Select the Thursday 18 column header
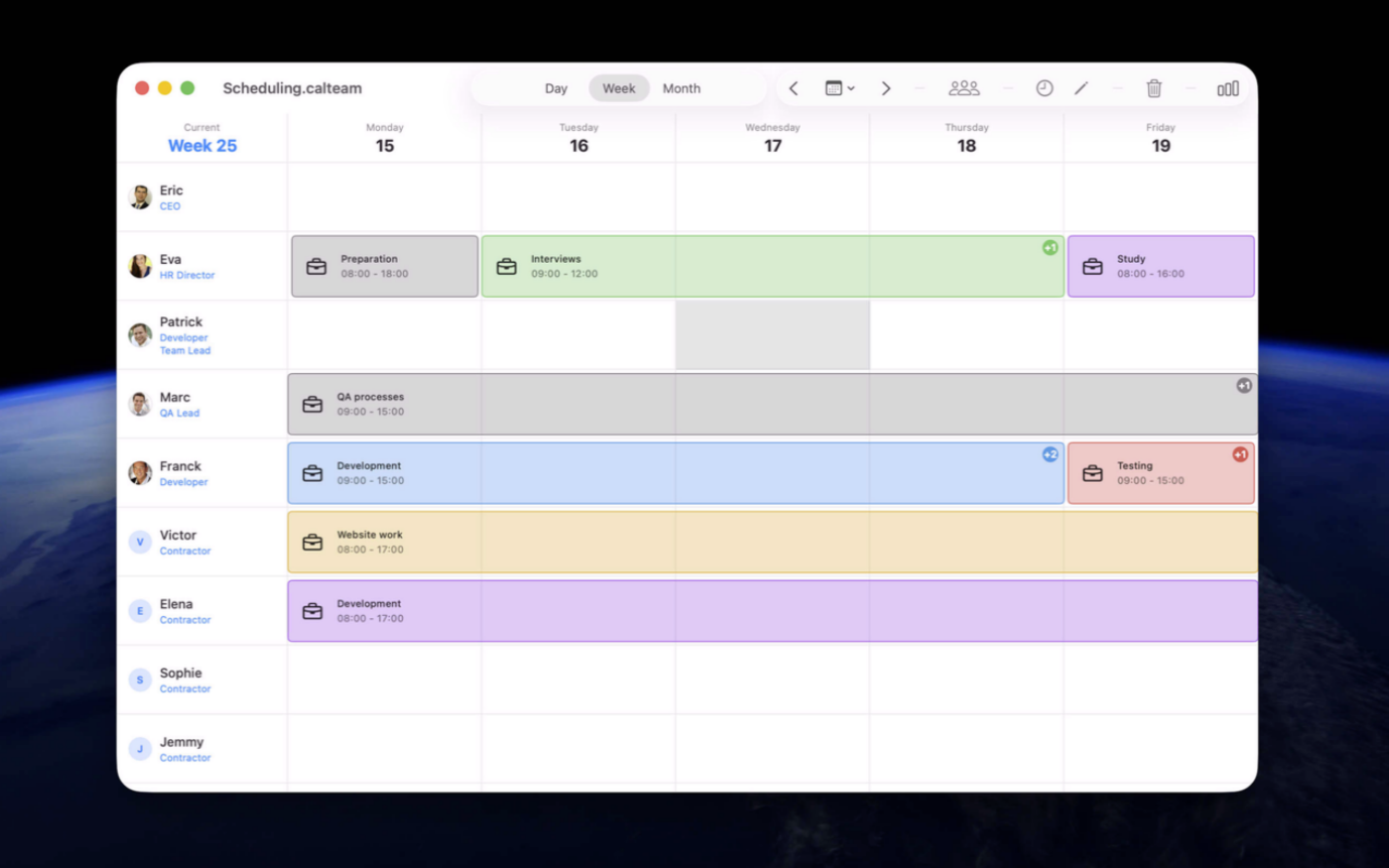Viewport: 1389px width, 868px height. point(966,138)
